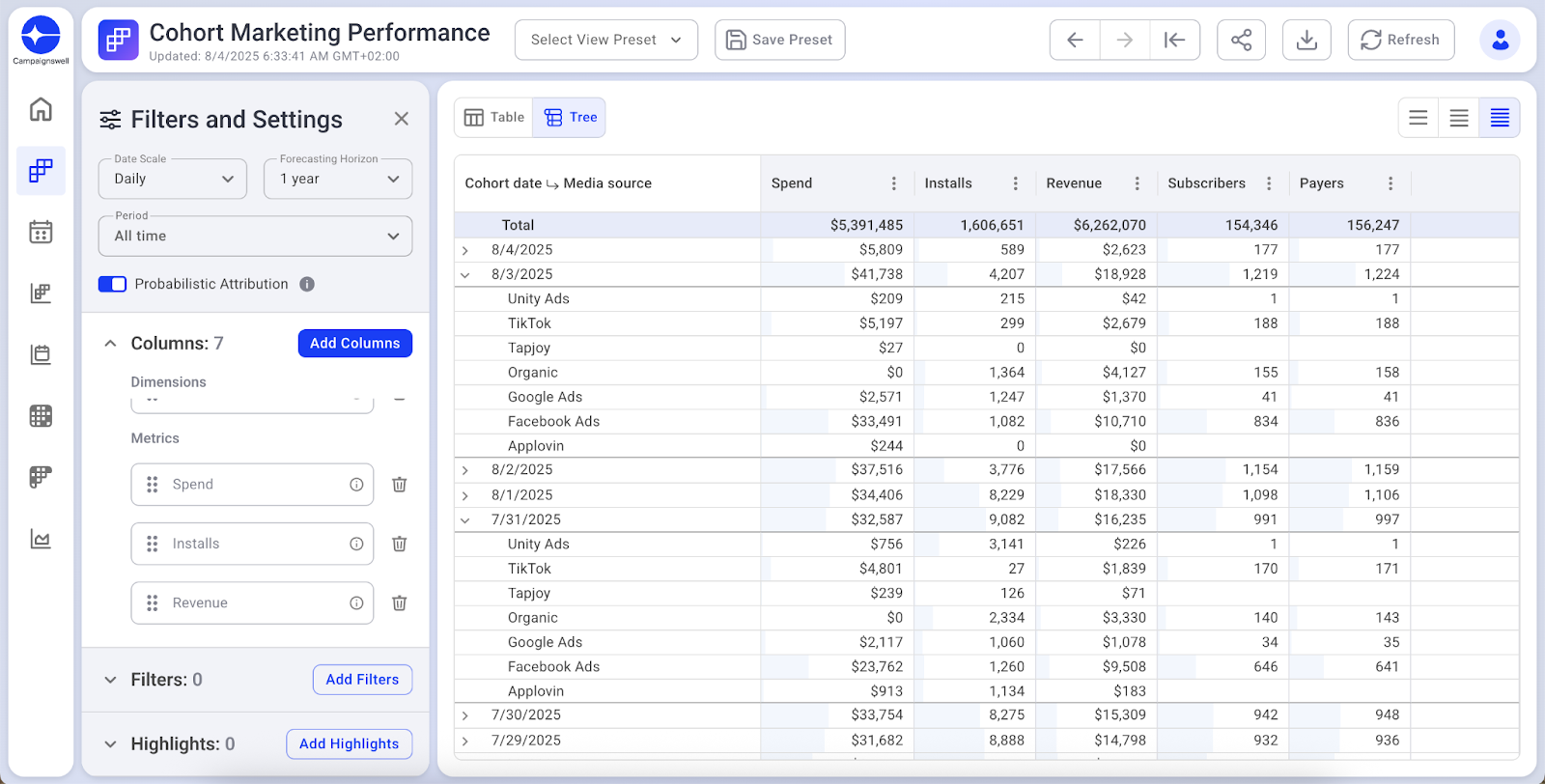Image resolution: width=1545 pixels, height=784 pixels.
Task: Switch to the Tree view tab
Action: (570, 118)
